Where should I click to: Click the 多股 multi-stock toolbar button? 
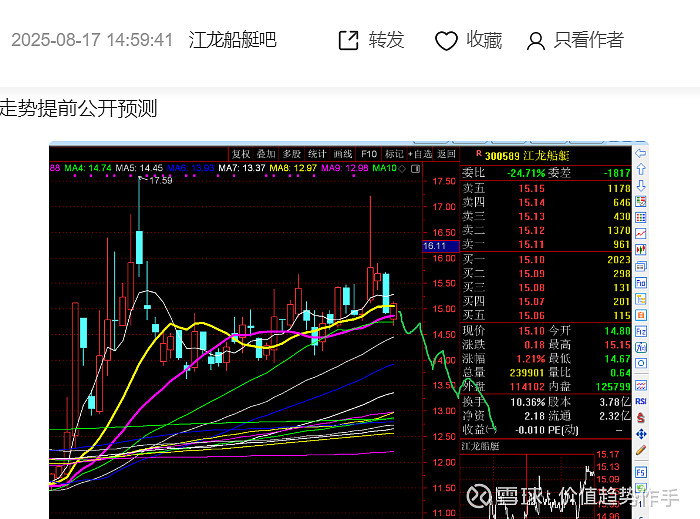292,154
